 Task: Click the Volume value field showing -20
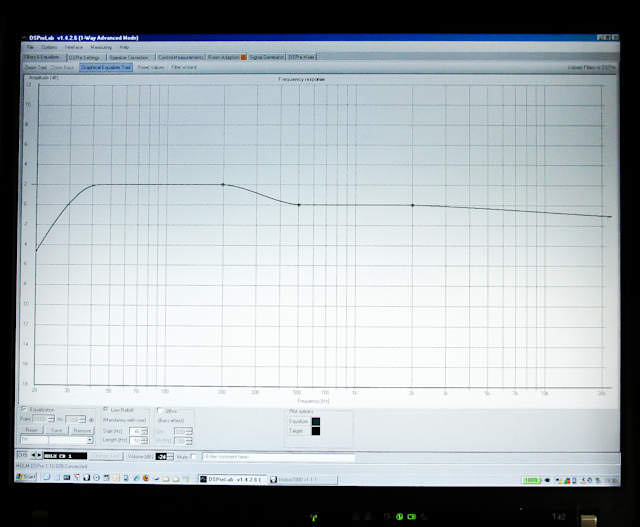[162, 457]
